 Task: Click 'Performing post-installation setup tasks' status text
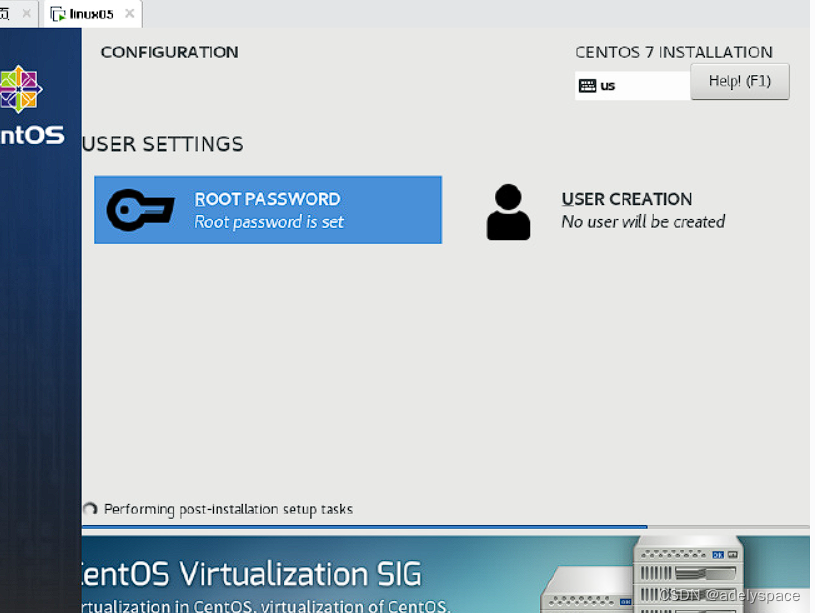pyautogui.click(x=228, y=509)
